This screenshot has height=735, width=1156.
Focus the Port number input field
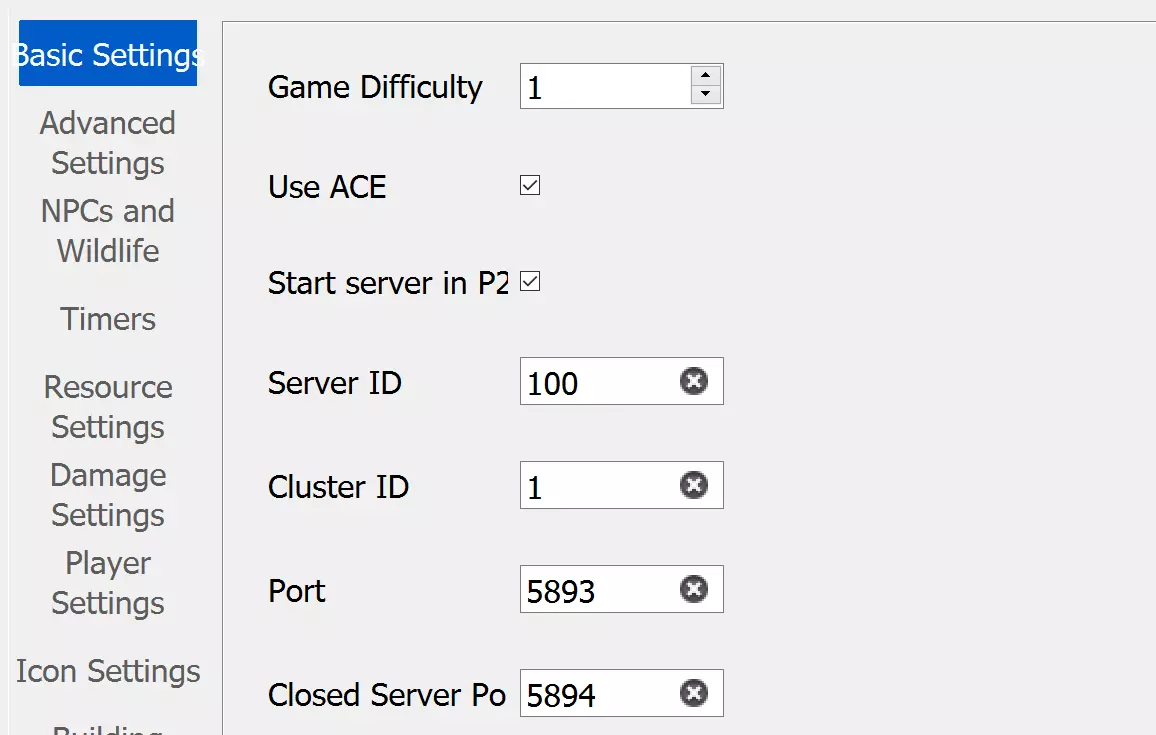(597, 590)
